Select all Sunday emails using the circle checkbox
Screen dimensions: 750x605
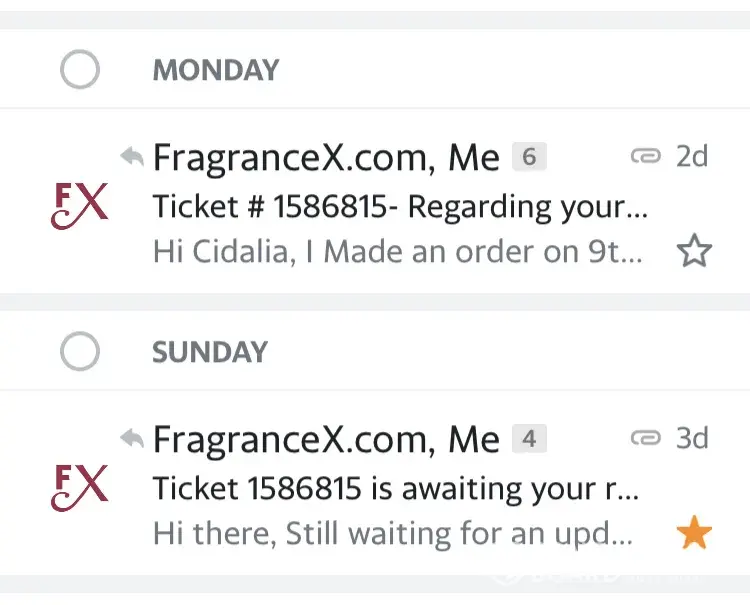click(x=80, y=352)
